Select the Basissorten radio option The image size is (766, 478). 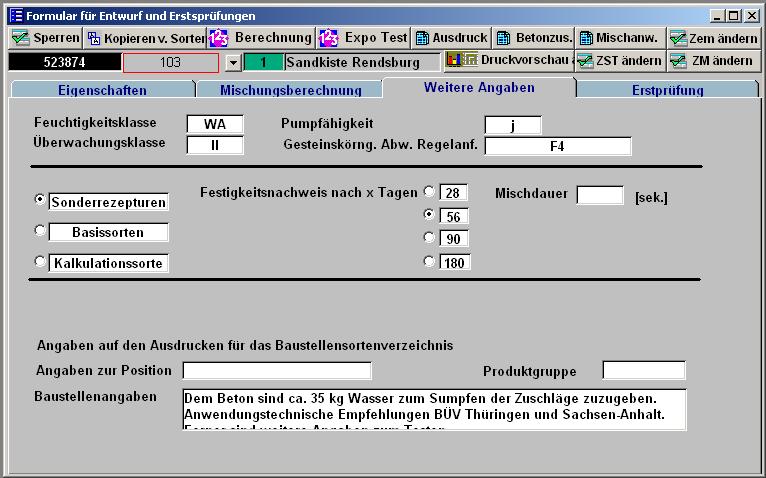(41, 231)
